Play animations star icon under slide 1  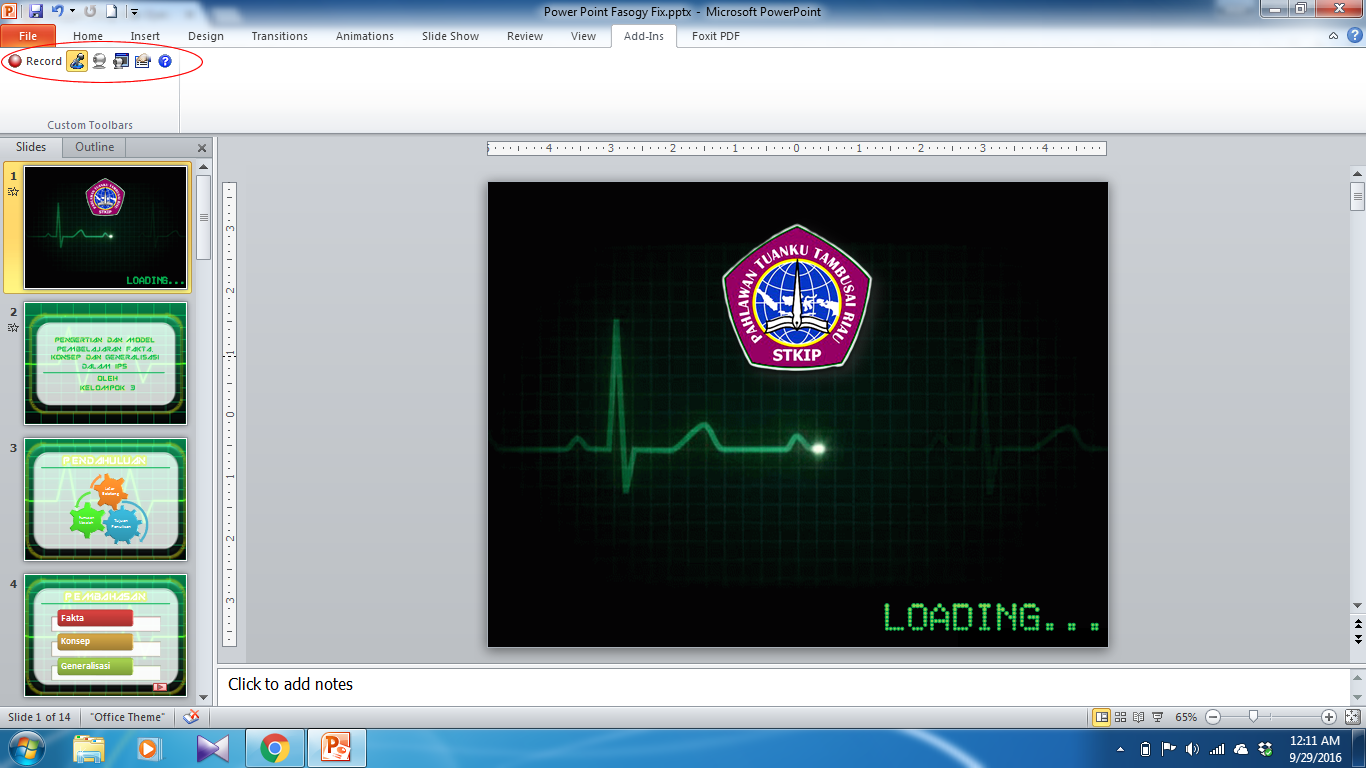(13, 191)
